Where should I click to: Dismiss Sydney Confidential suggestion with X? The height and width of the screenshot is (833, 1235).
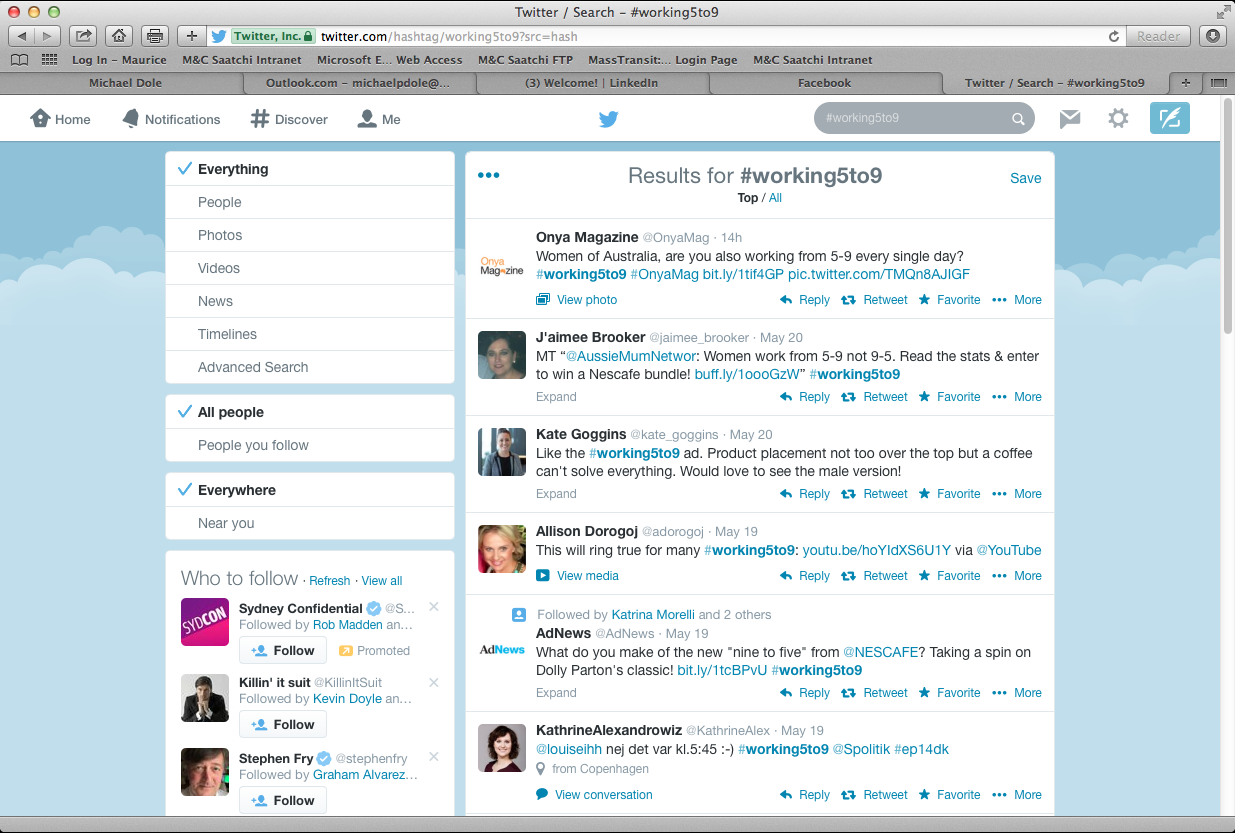pos(434,607)
